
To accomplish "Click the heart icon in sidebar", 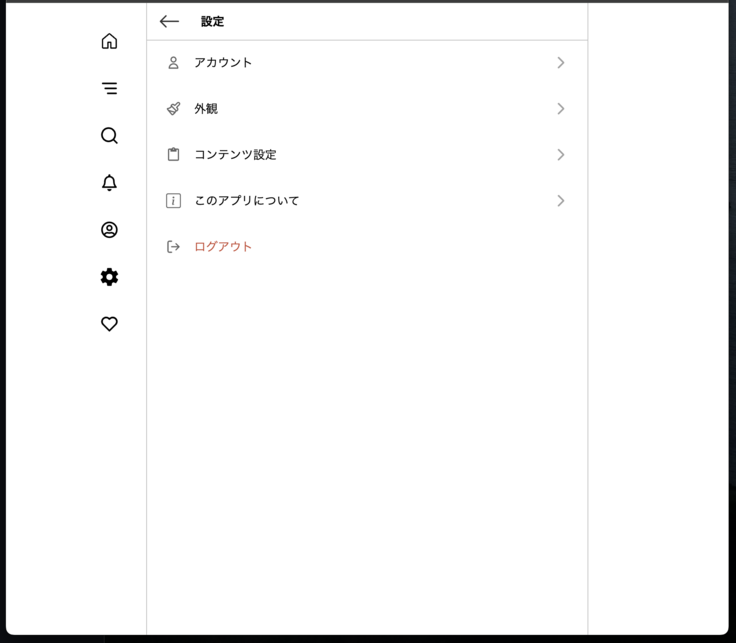I will [109, 324].
